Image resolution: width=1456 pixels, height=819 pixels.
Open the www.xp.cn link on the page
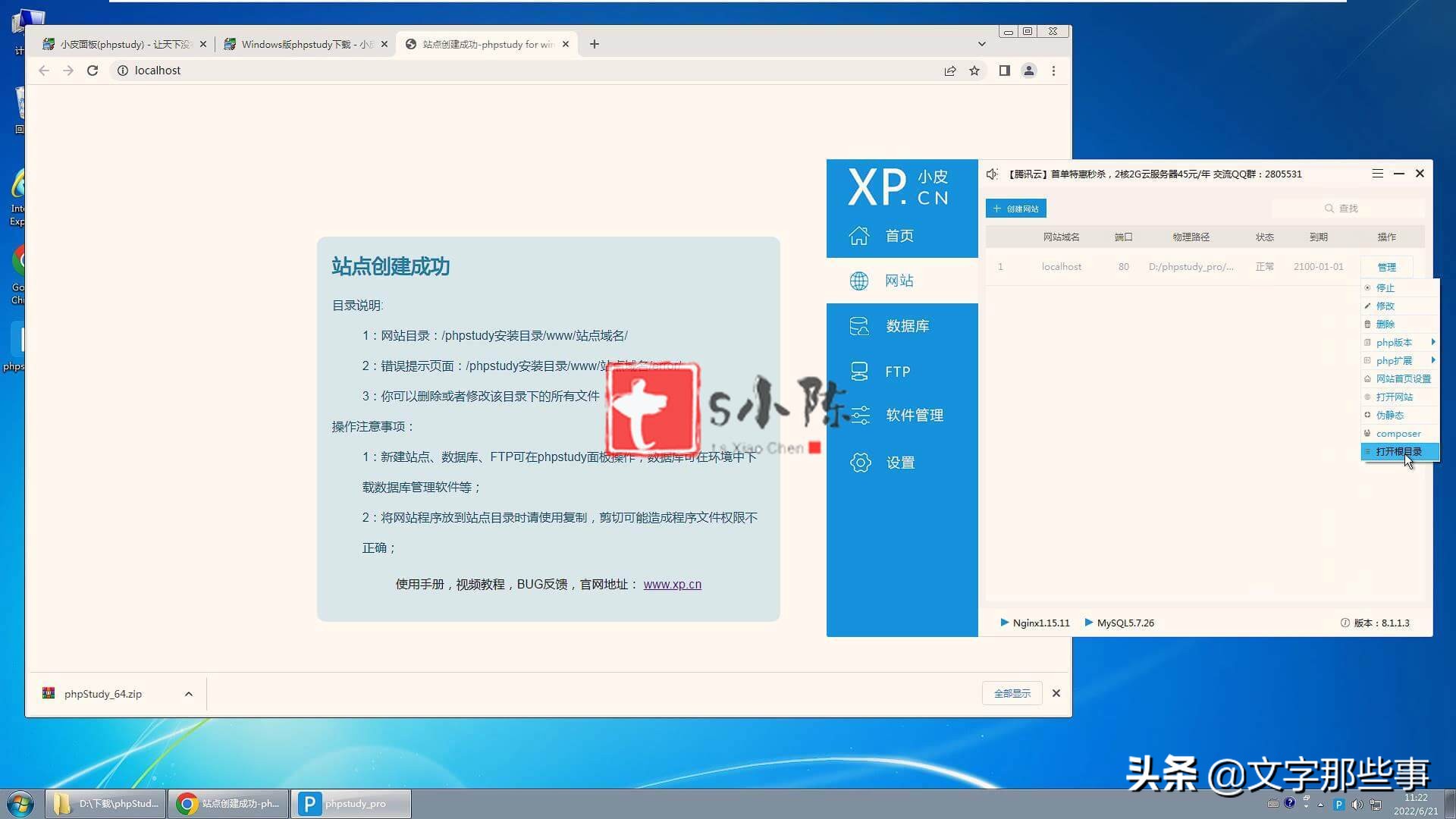(672, 584)
